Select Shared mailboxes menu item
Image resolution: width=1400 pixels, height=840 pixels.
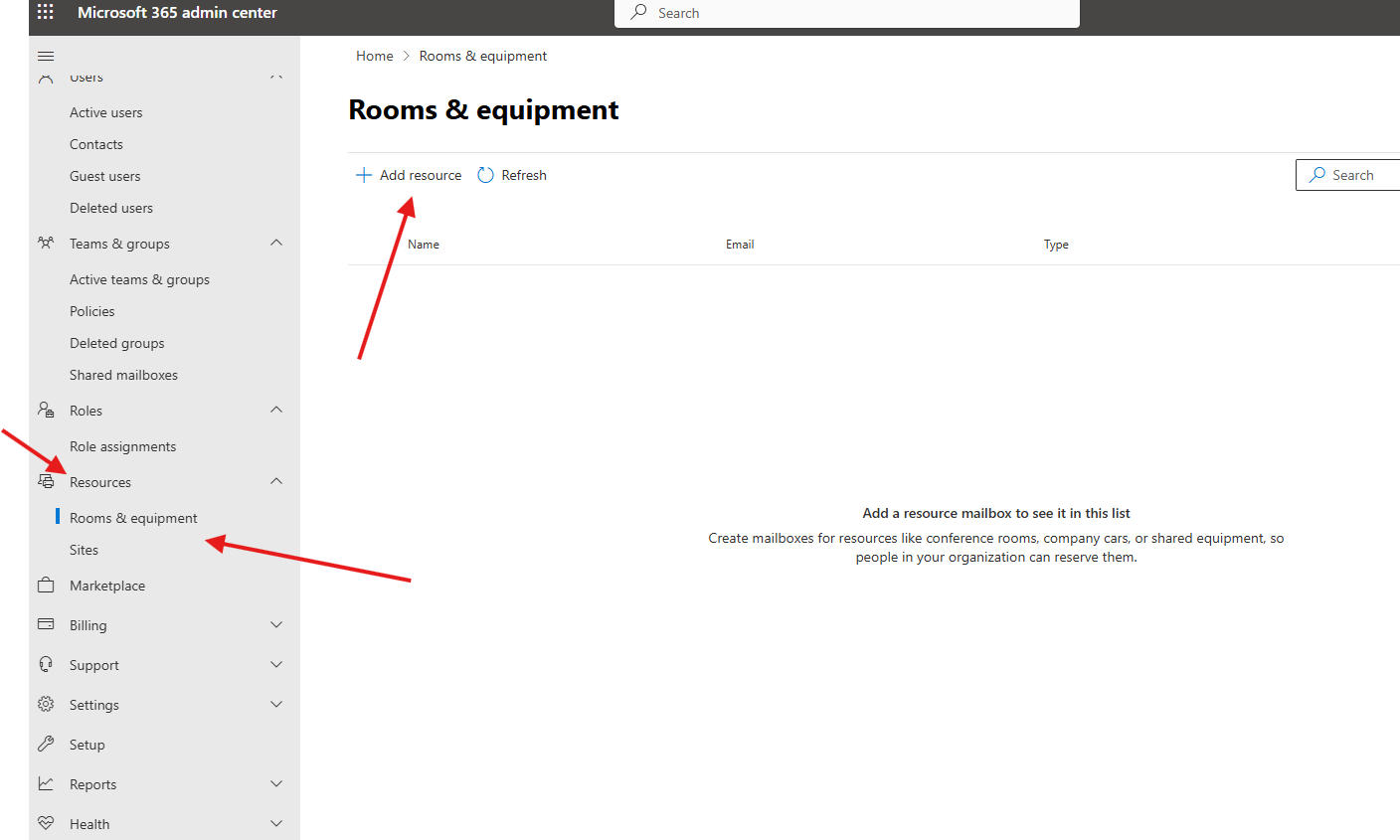[x=123, y=375]
